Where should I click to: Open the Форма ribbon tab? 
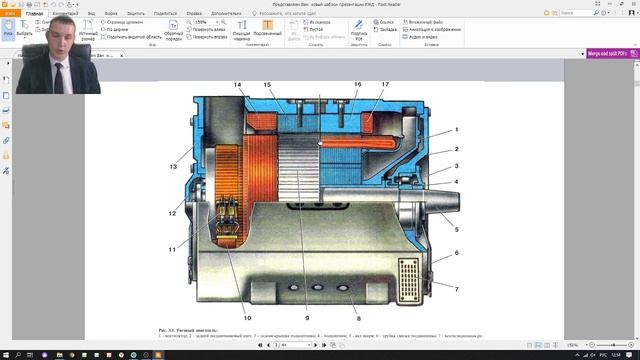point(111,13)
